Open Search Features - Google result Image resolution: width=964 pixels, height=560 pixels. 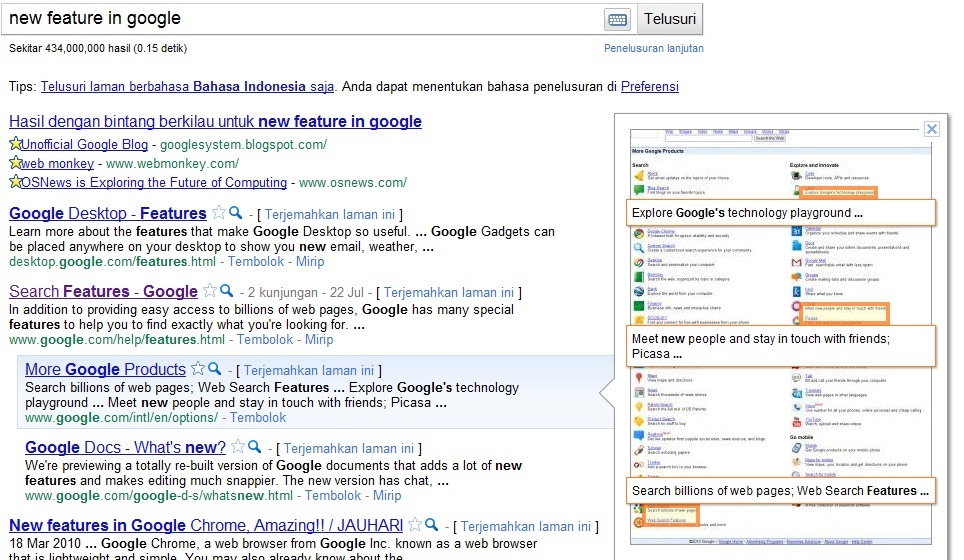click(103, 291)
